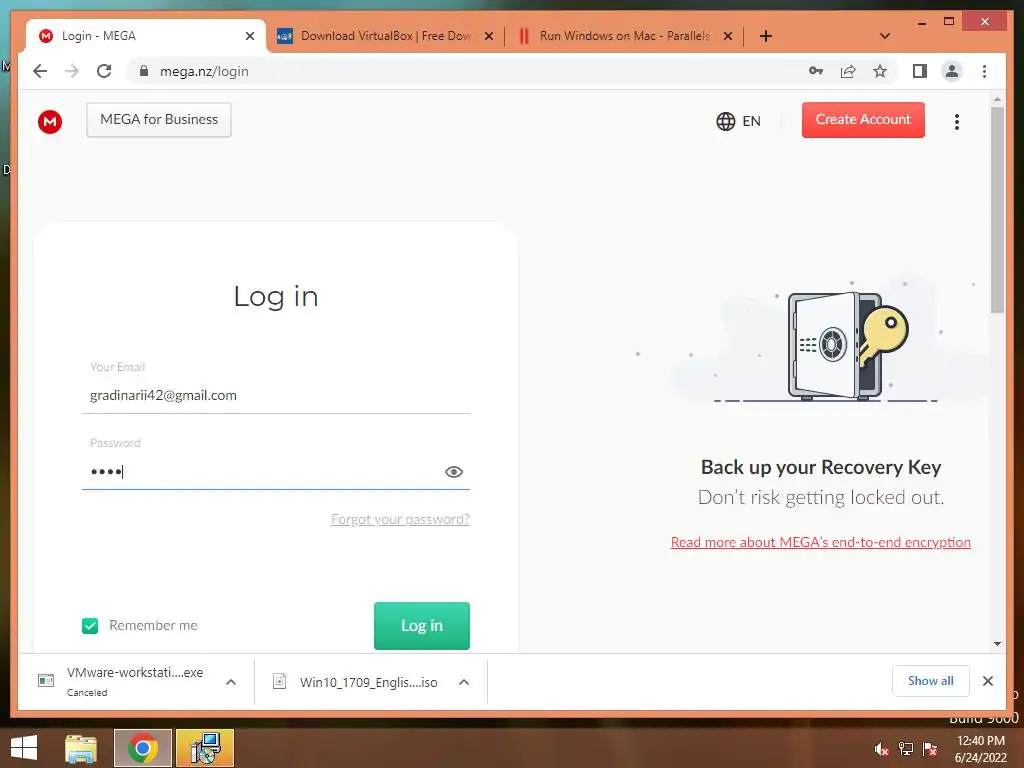Click Create Account button
The image size is (1024, 768).
click(x=863, y=120)
